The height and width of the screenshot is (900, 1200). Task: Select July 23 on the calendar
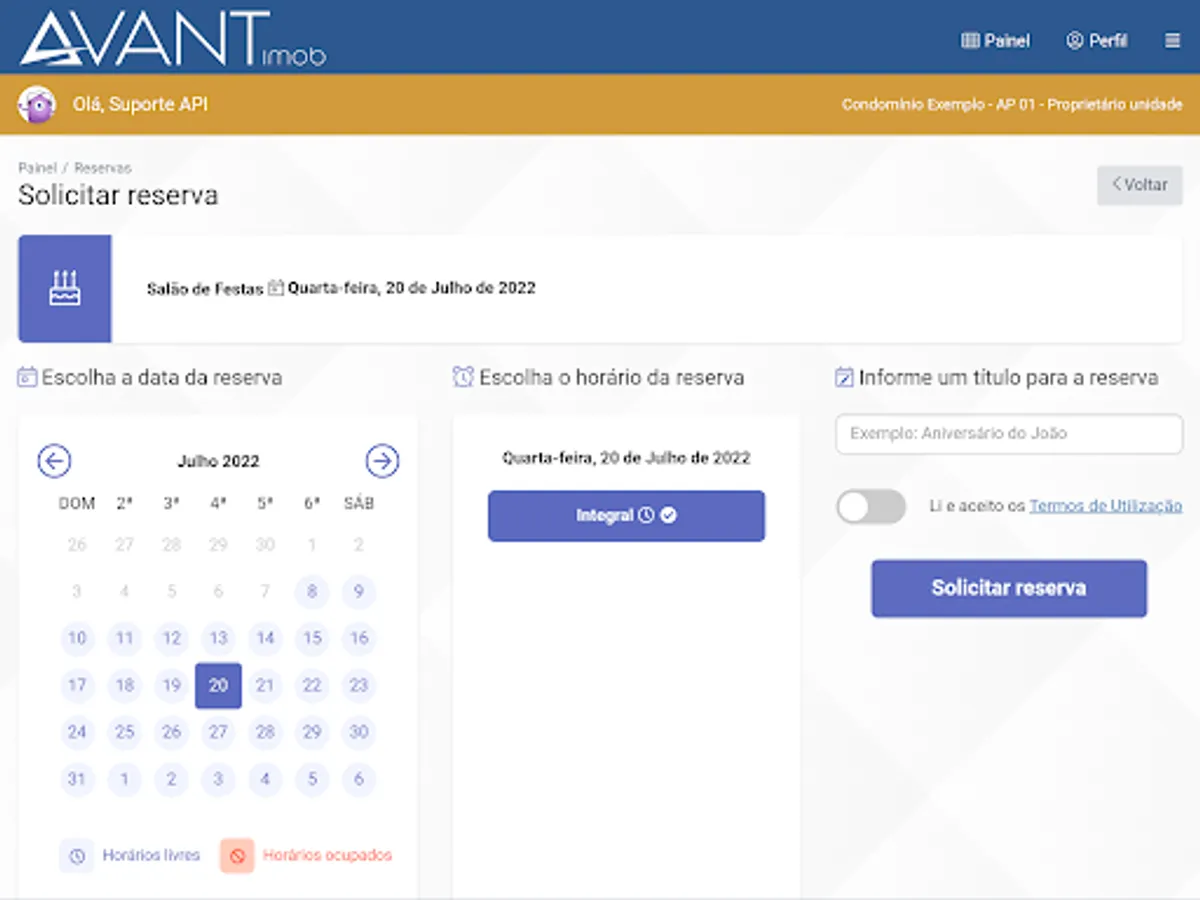click(359, 685)
